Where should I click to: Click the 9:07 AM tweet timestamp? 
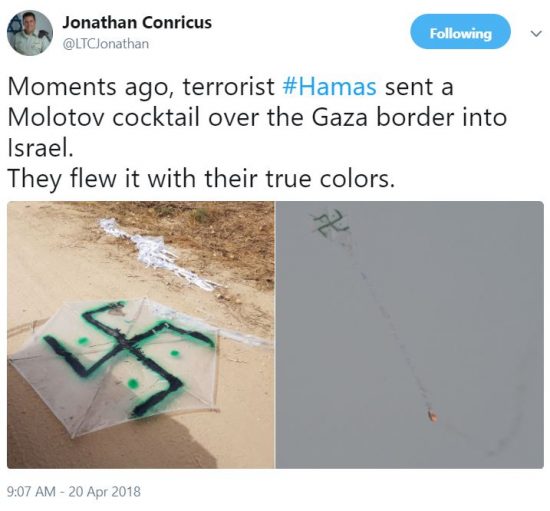(x=31, y=491)
